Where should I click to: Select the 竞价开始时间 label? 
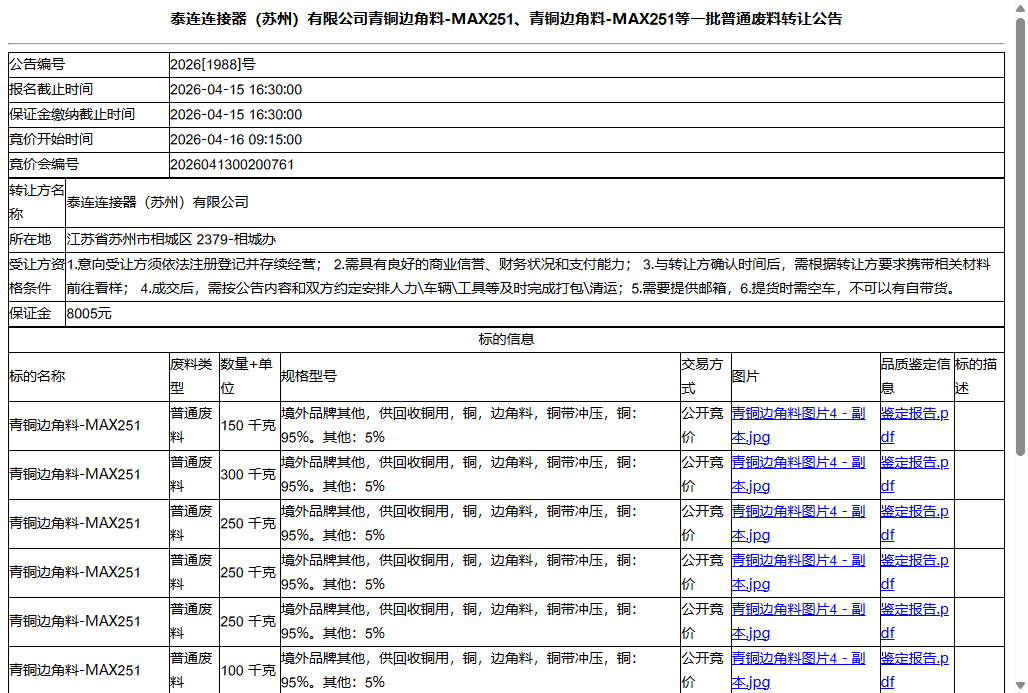point(51,139)
